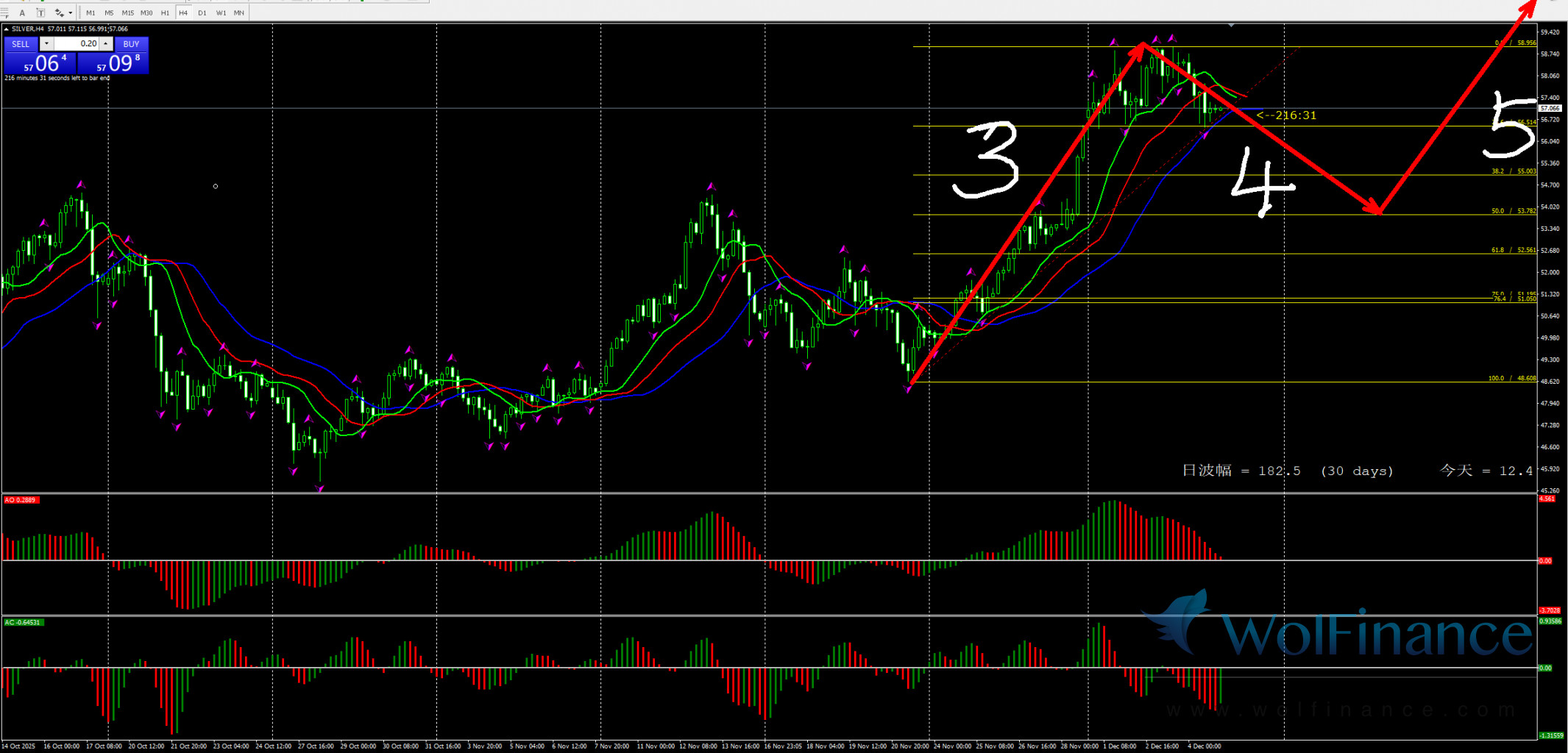Screen dimensions: 1568x753
Task: Switch chart to D1 timeframe
Action: [202, 13]
